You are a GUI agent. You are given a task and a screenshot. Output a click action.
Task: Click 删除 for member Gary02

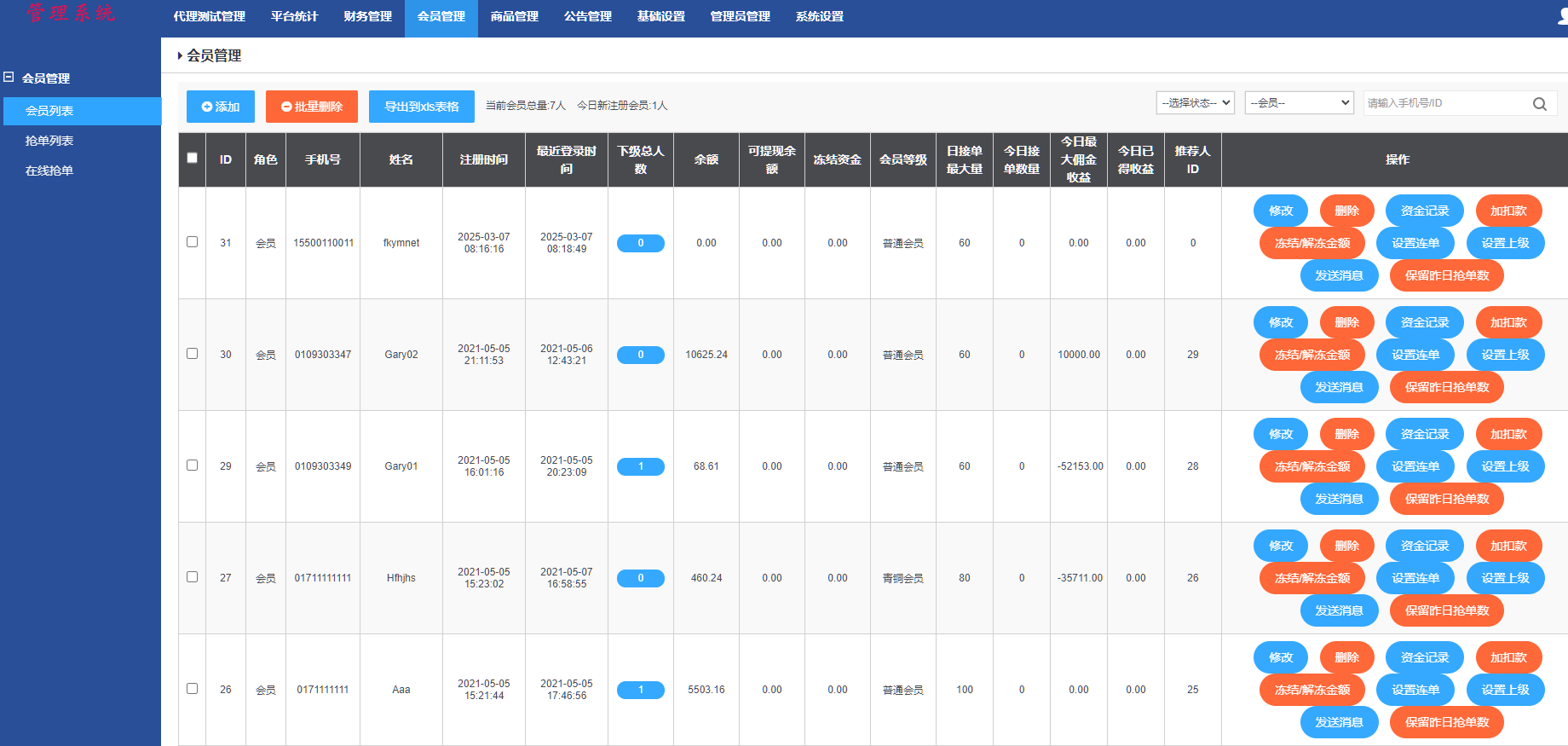click(x=1346, y=322)
